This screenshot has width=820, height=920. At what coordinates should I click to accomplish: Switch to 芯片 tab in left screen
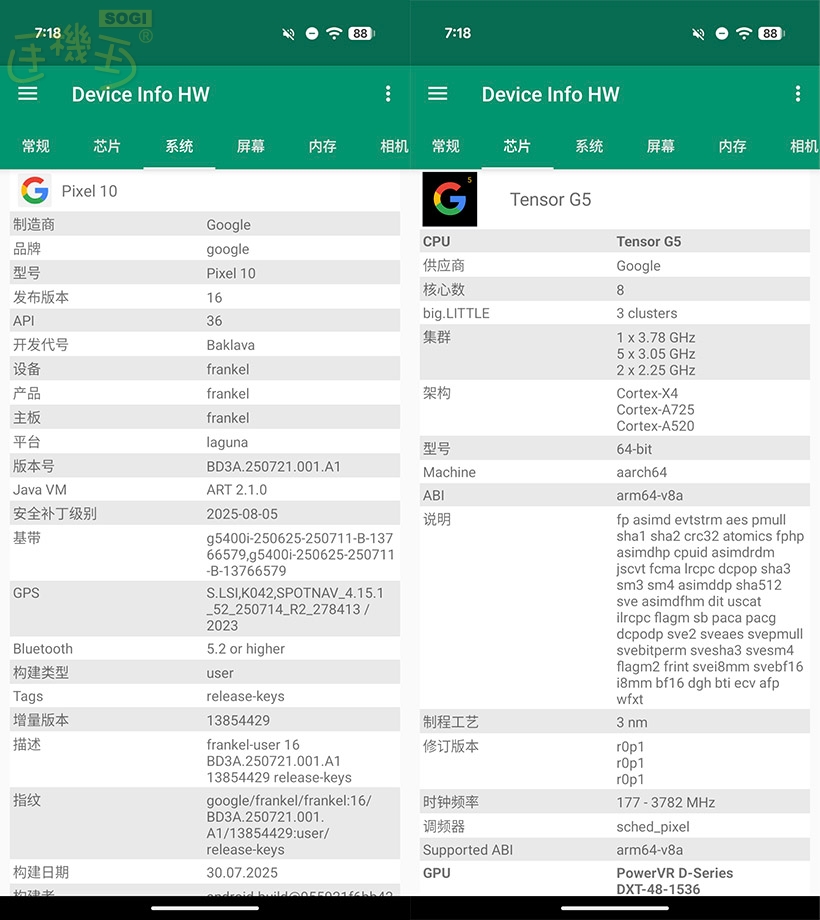(107, 146)
